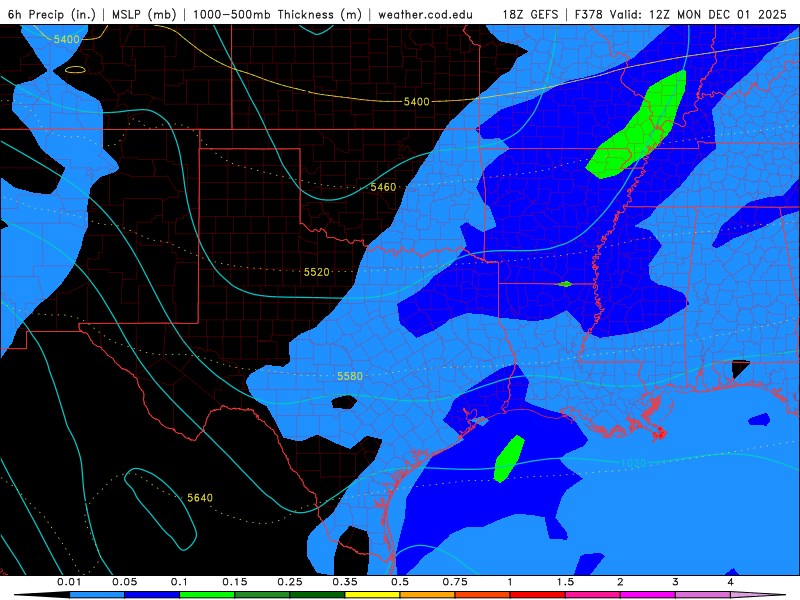The width and height of the screenshot is (800, 600).
Task: Click the '5400' contour label near top-left corner
Action: pyautogui.click(x=67, y=39)
